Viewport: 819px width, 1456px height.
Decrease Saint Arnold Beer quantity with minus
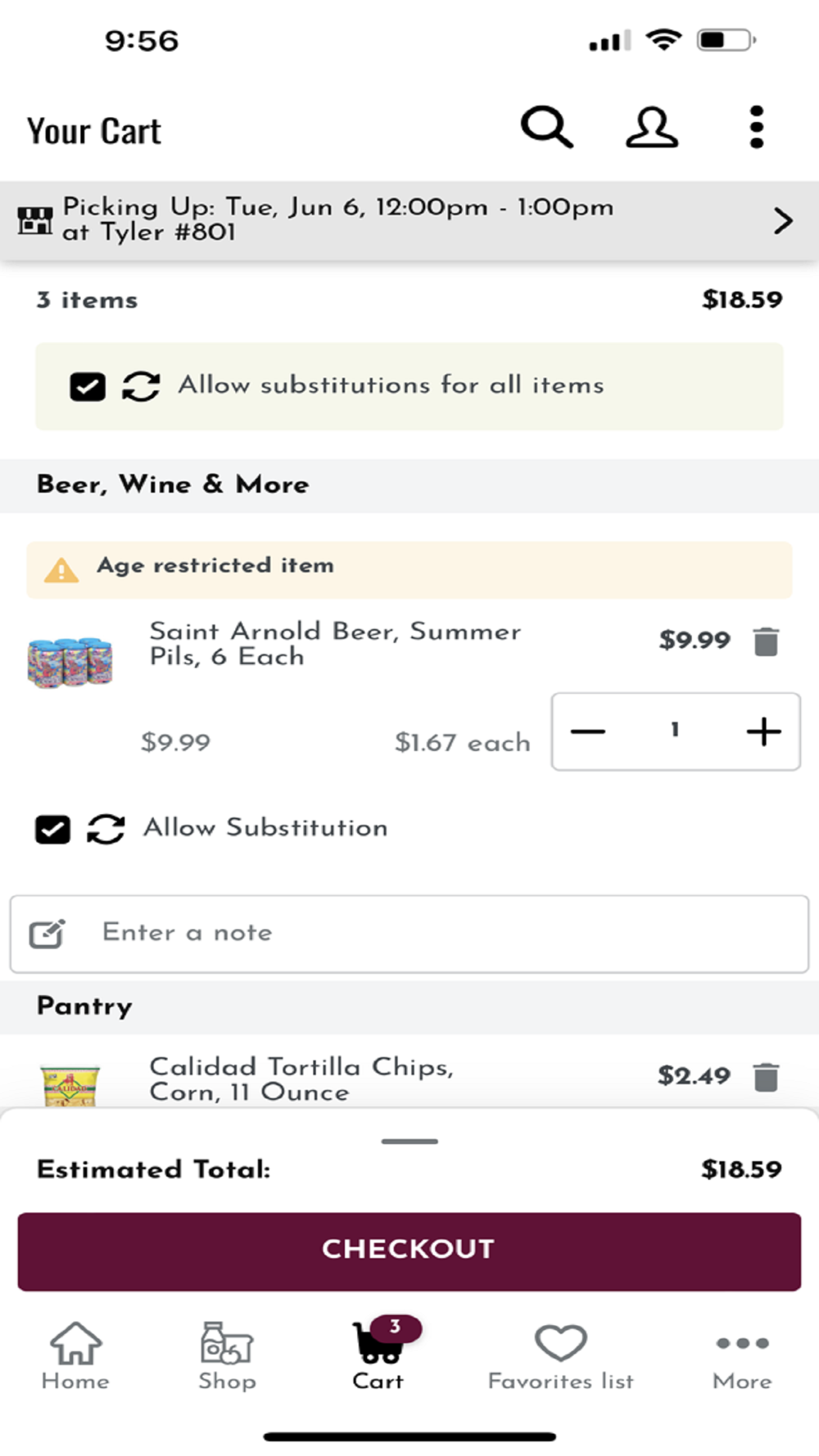588,731
